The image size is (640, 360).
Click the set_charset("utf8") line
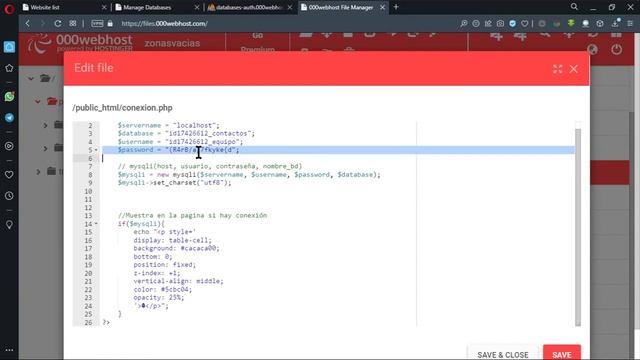point(174,183)
